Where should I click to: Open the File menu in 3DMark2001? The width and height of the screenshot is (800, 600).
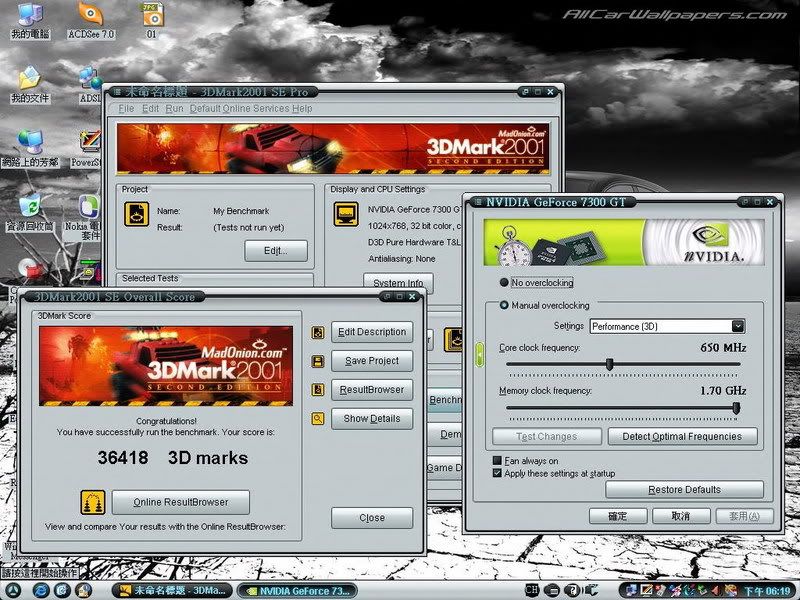point(126,108)
